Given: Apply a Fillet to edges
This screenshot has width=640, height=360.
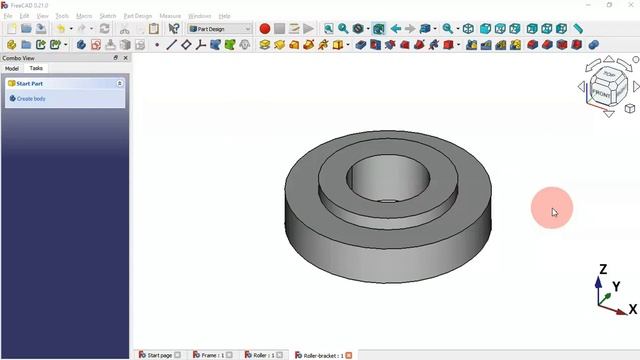Looking at the screenshot, I should coord(532,44).
